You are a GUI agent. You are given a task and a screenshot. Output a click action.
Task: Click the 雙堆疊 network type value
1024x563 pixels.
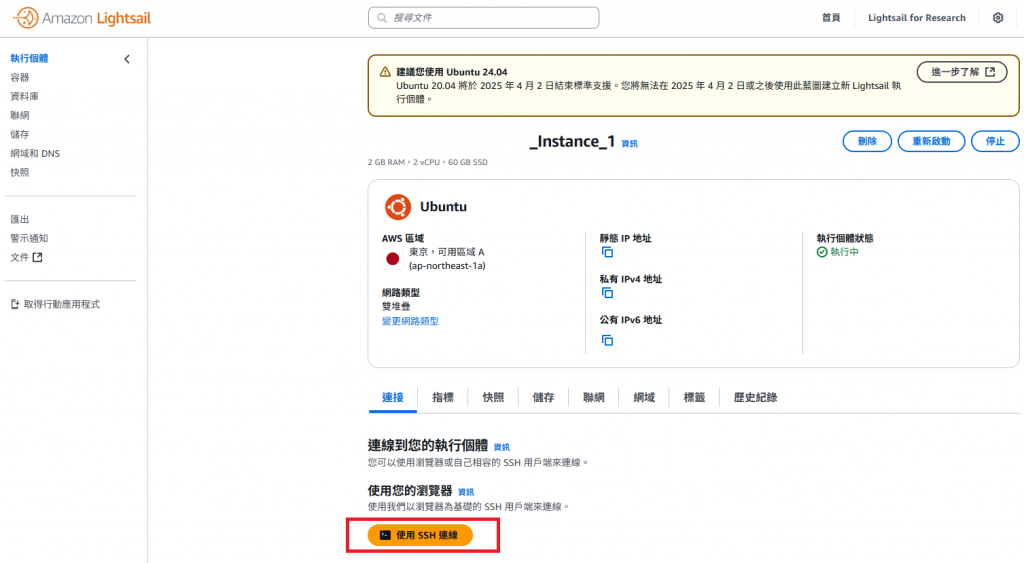tap(396, 306)
